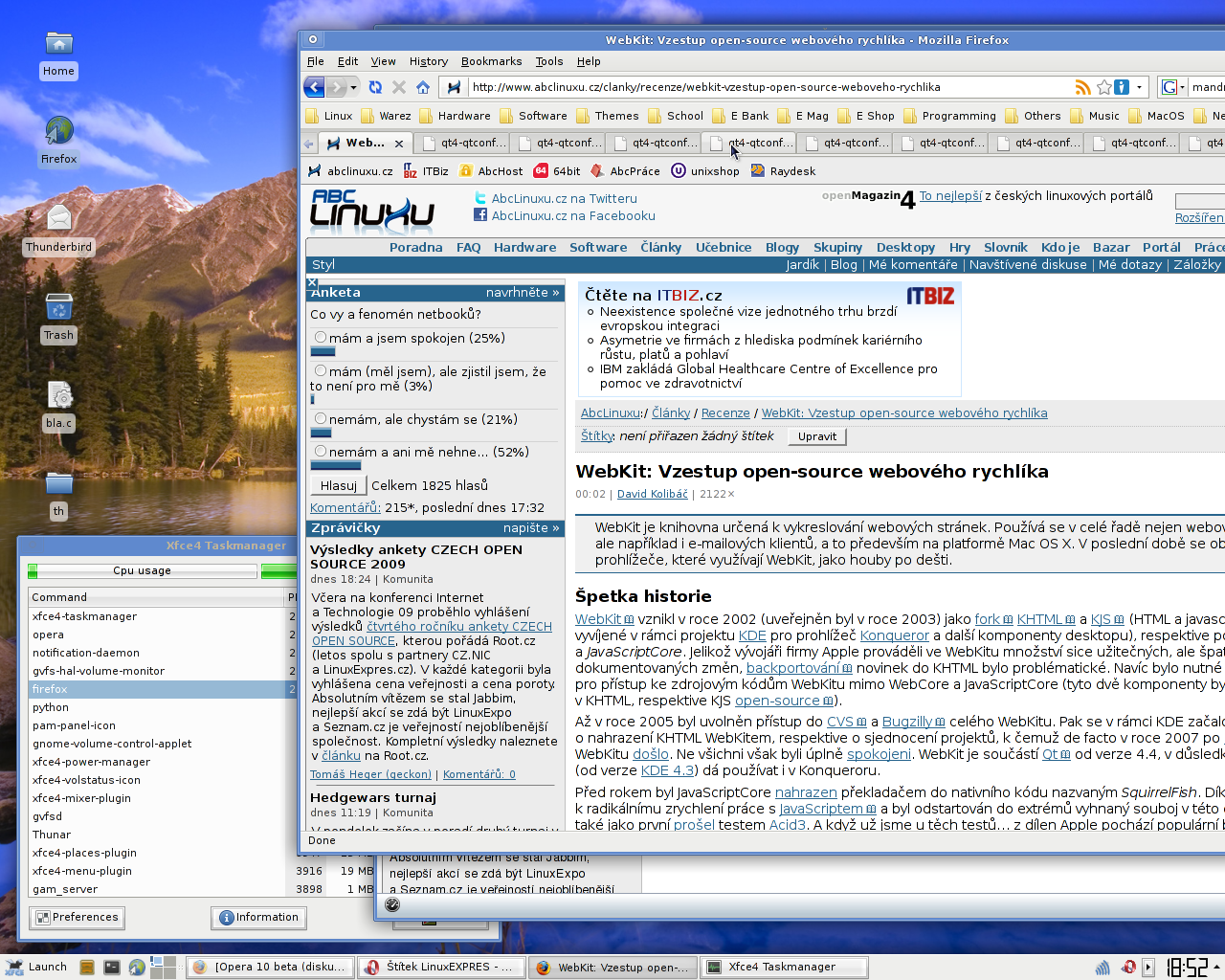Switch to Opera 10 beta taskbar button
Viewport: 1225px width, 980px height.
270,968
